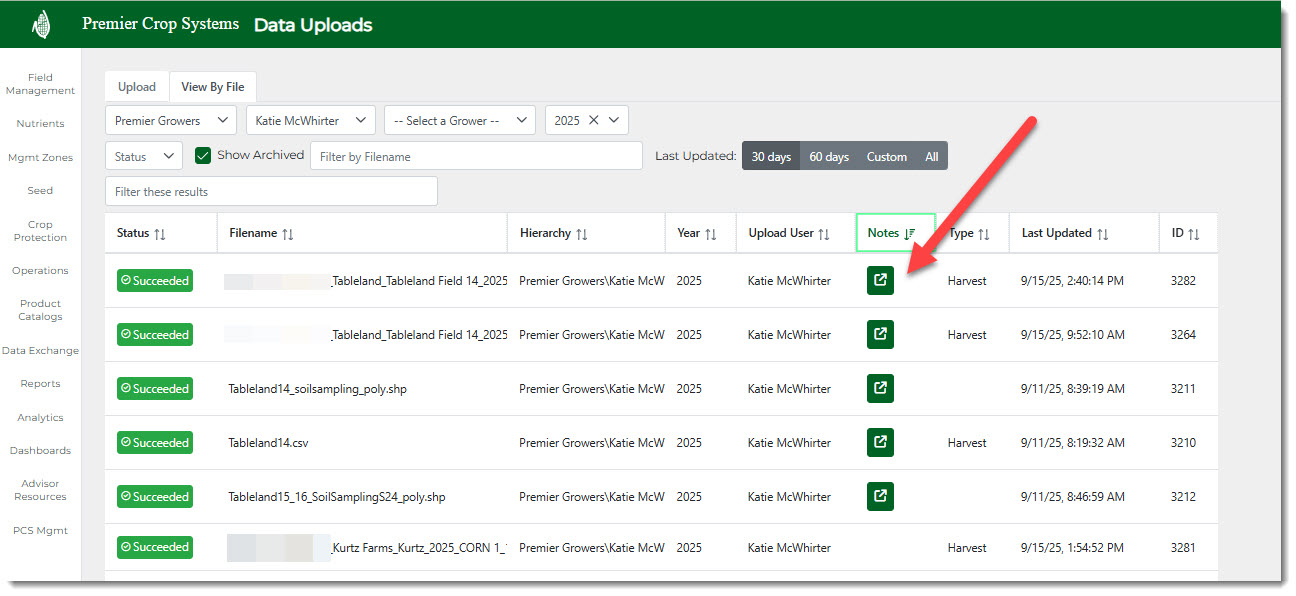The width and height of the screenshot is (1296, 596).
Task: Open notes for Tableland15_16_SoilSamplingS24_poly.shp
Action: coord(880,496)
